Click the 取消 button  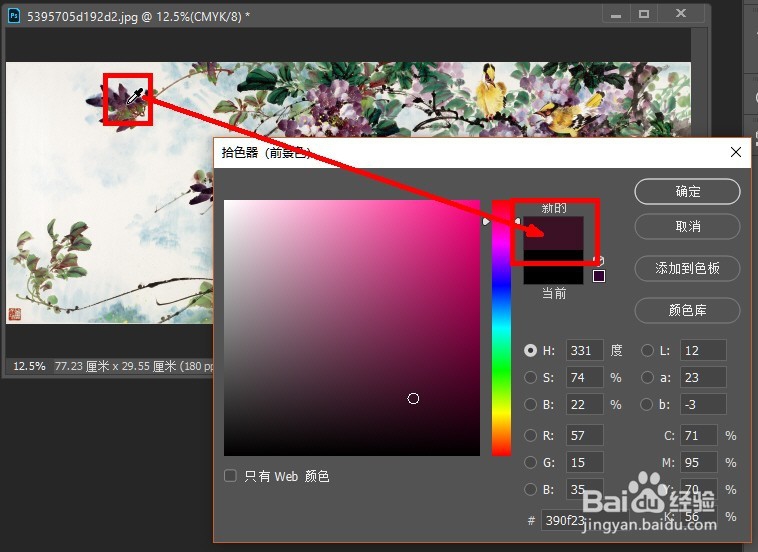tap(687, 227)
